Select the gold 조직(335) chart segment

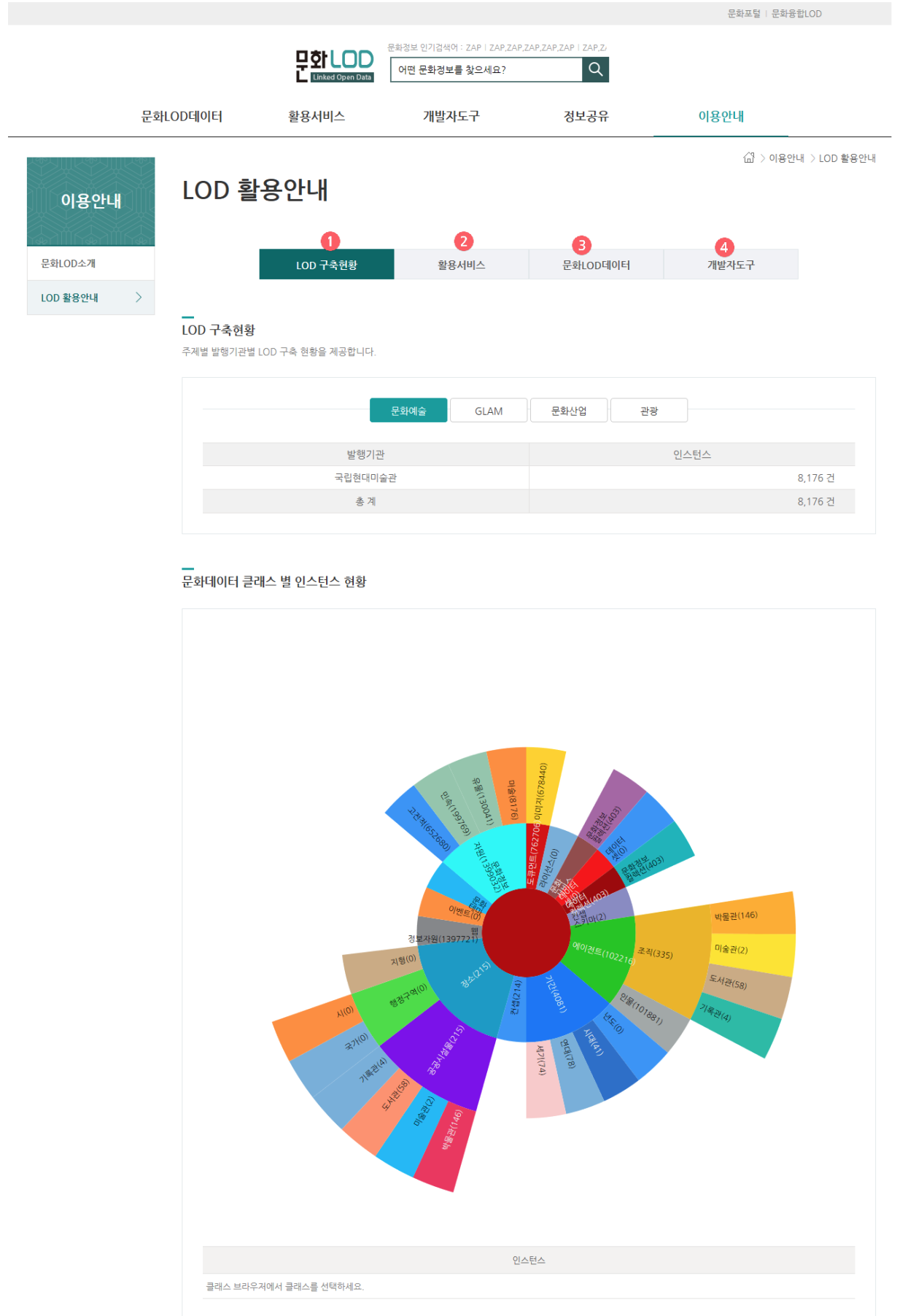(667, 957)
